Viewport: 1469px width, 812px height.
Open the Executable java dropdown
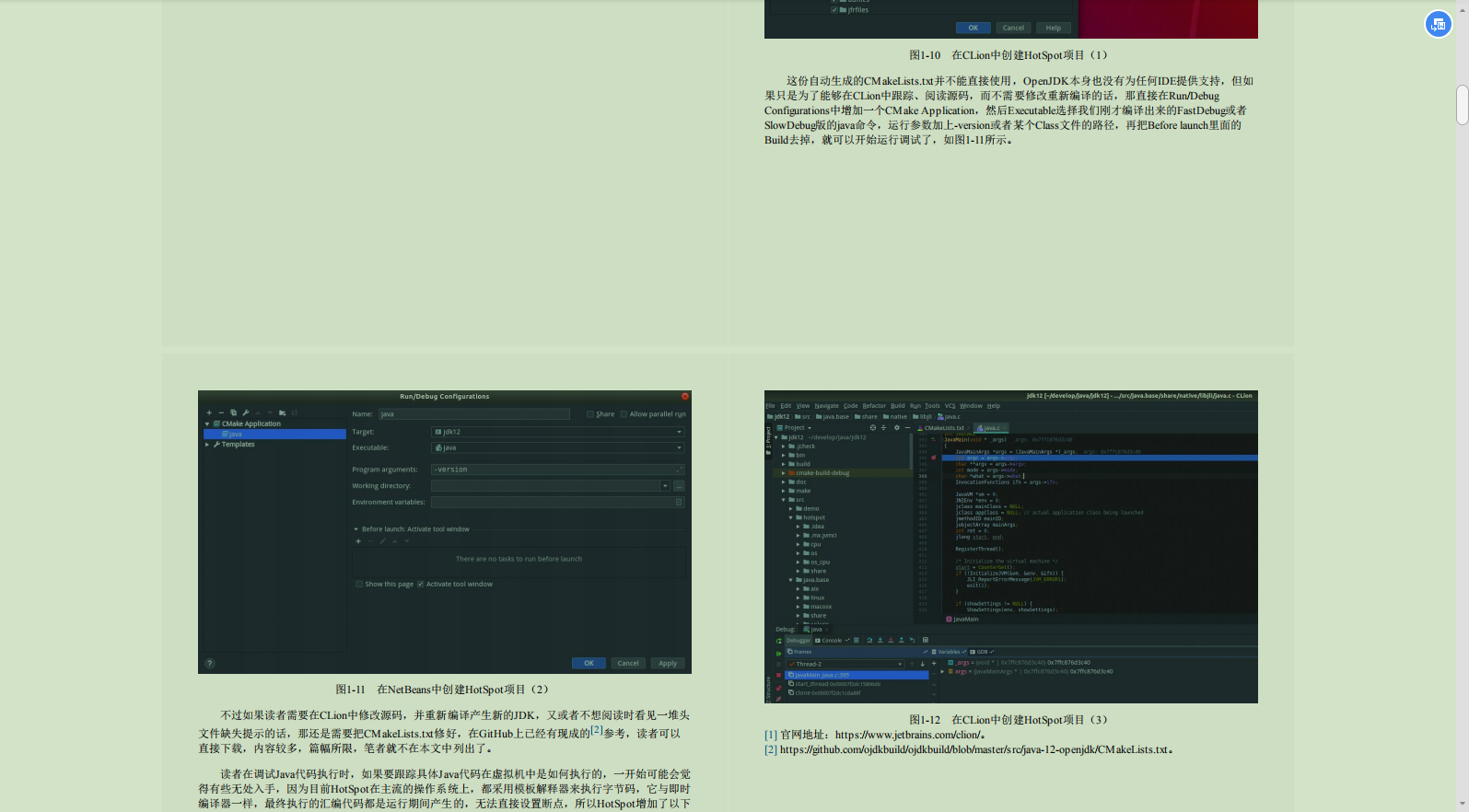point(558,447)
